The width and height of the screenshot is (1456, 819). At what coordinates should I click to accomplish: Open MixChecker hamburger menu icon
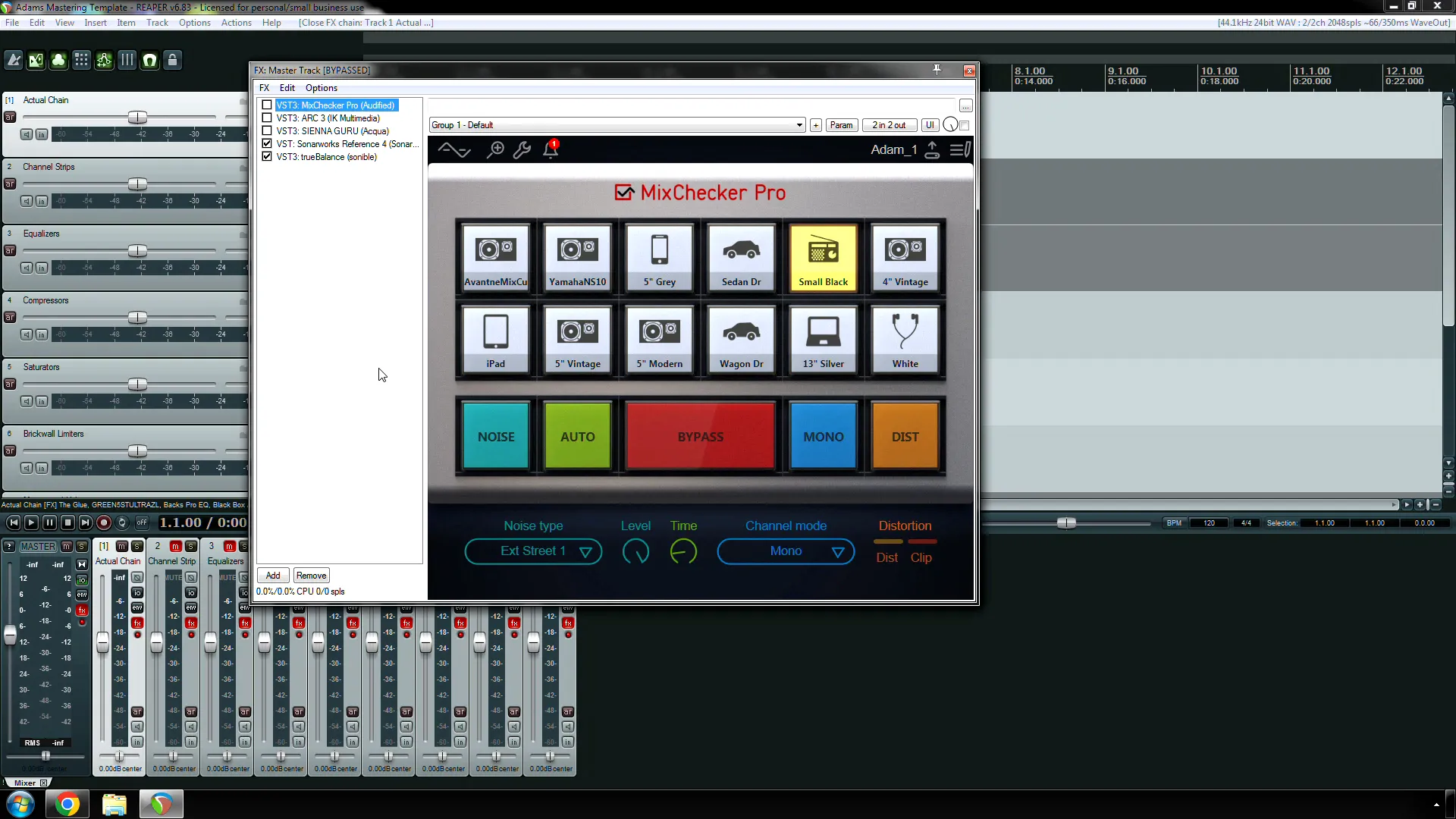(960, 149)
